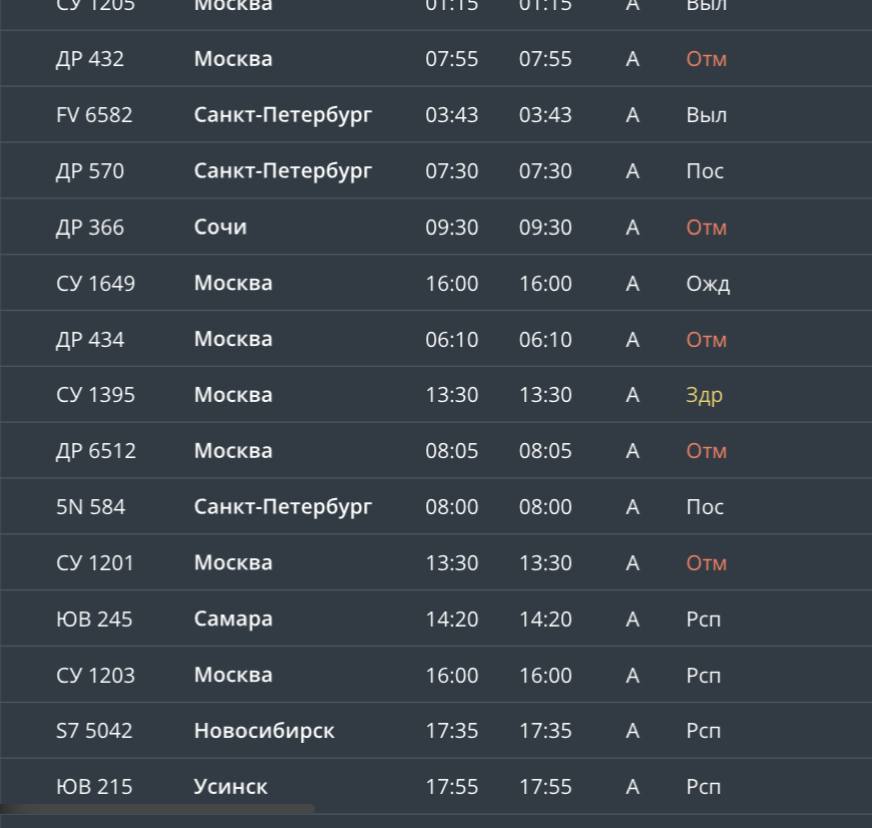872x828 pixels.
Task: Click flight number СУ 1201
Action: 95,563
